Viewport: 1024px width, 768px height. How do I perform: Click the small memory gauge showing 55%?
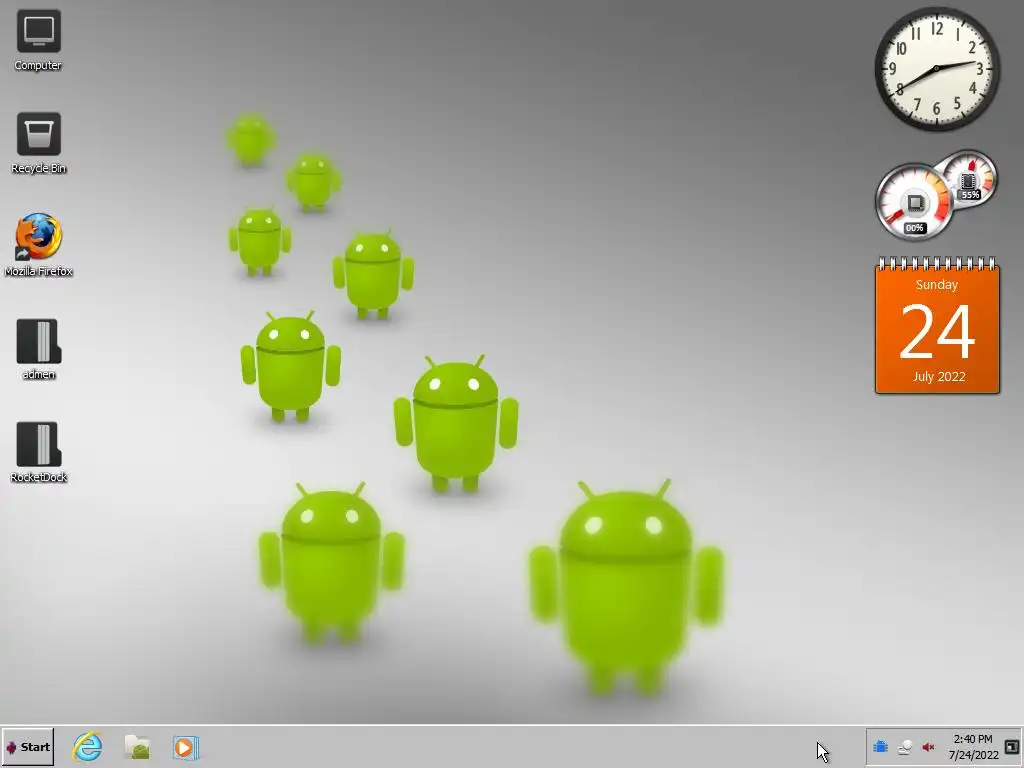(x=970, y=178)
